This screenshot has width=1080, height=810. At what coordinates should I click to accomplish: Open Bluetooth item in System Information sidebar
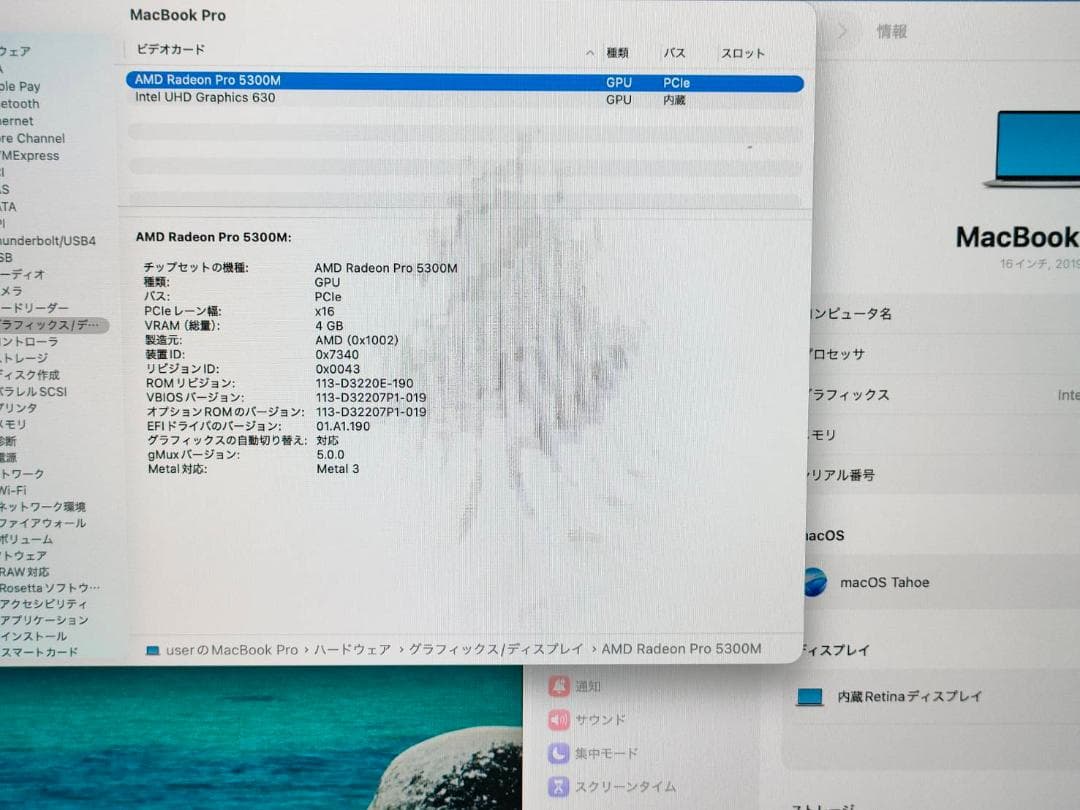click(x=20, y=104)
